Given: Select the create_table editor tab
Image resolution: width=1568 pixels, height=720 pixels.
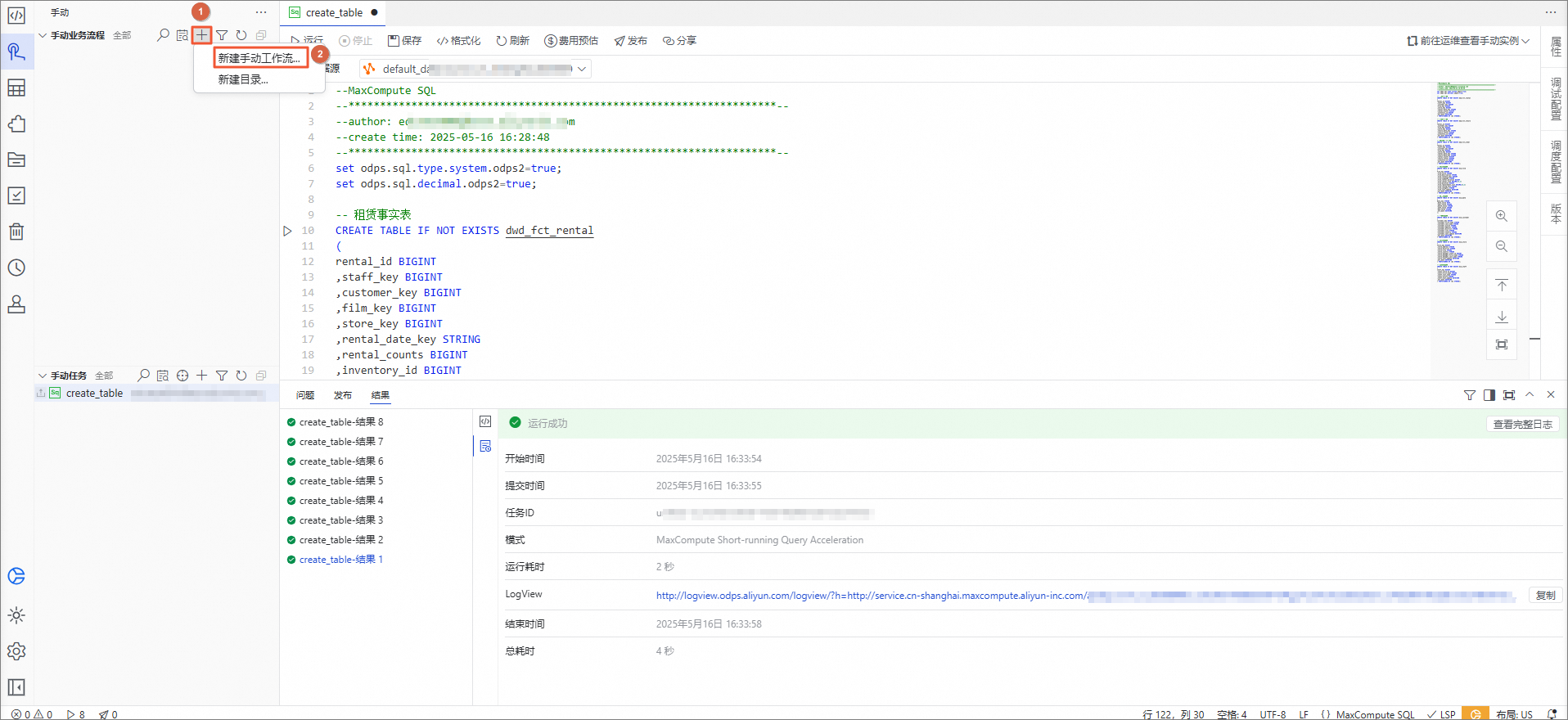Looking at the screenshot, I should click(334, 12).
